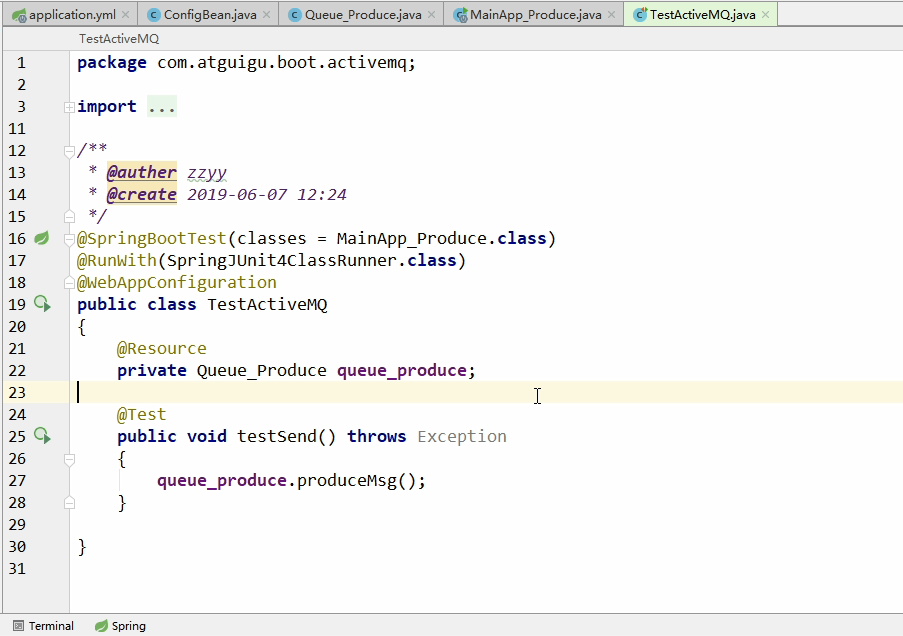Collapse the testSend method body at line 26
903x636 pixels.
pyautogui.click(x=69, y=459)
